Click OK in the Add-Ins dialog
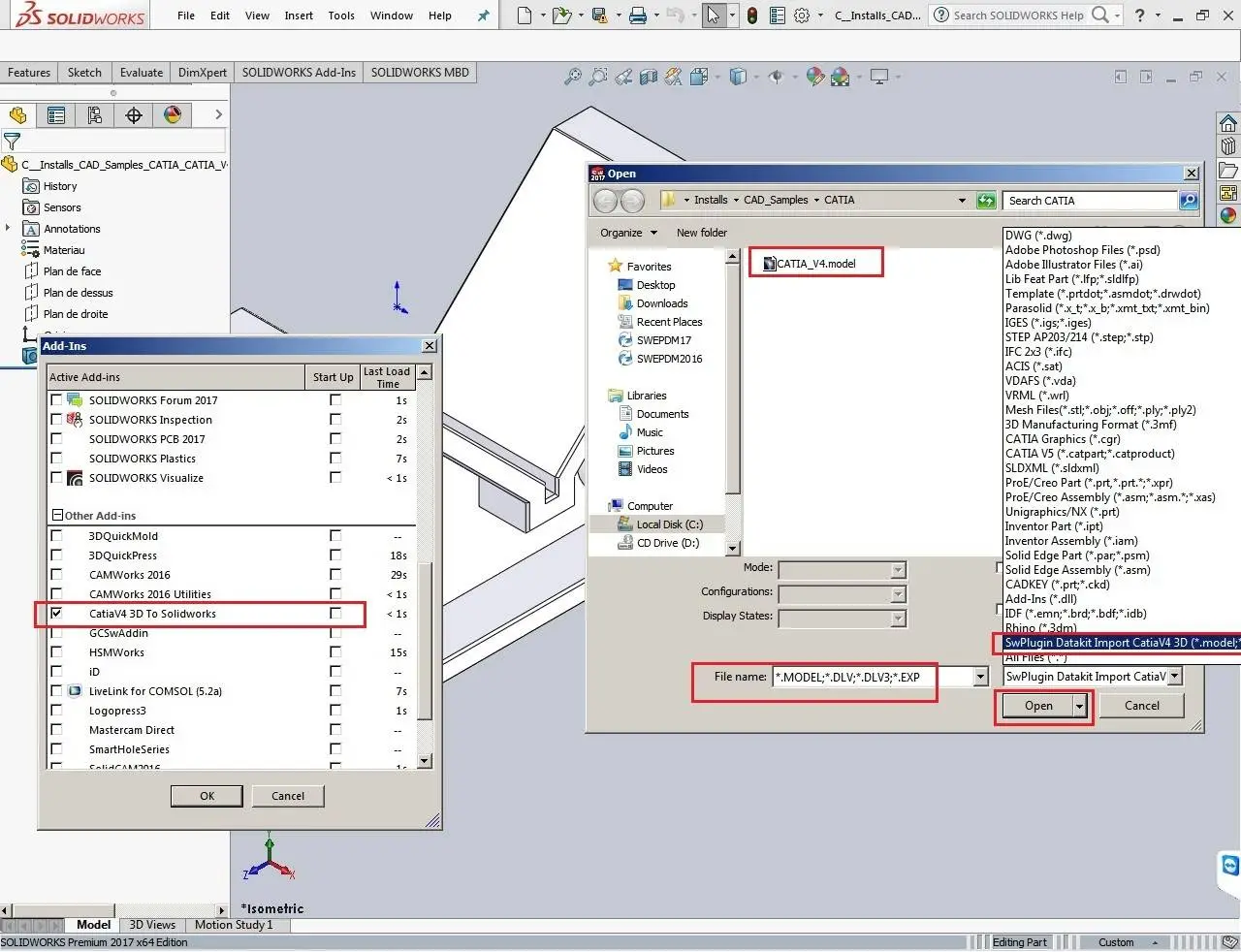This screenshot has width=1241, height=952. [207, 796]
